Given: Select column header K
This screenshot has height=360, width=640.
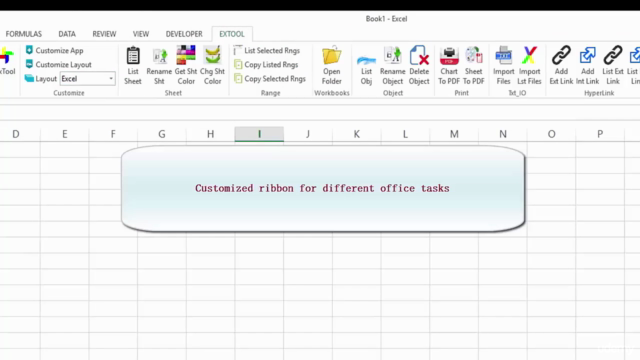Looking at the screenshot, I should pyautogui.click(x=356, y=134).
